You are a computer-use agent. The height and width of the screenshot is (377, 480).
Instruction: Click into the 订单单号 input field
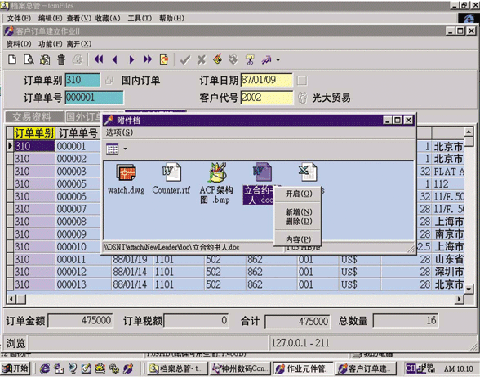[x=94, y=98]
